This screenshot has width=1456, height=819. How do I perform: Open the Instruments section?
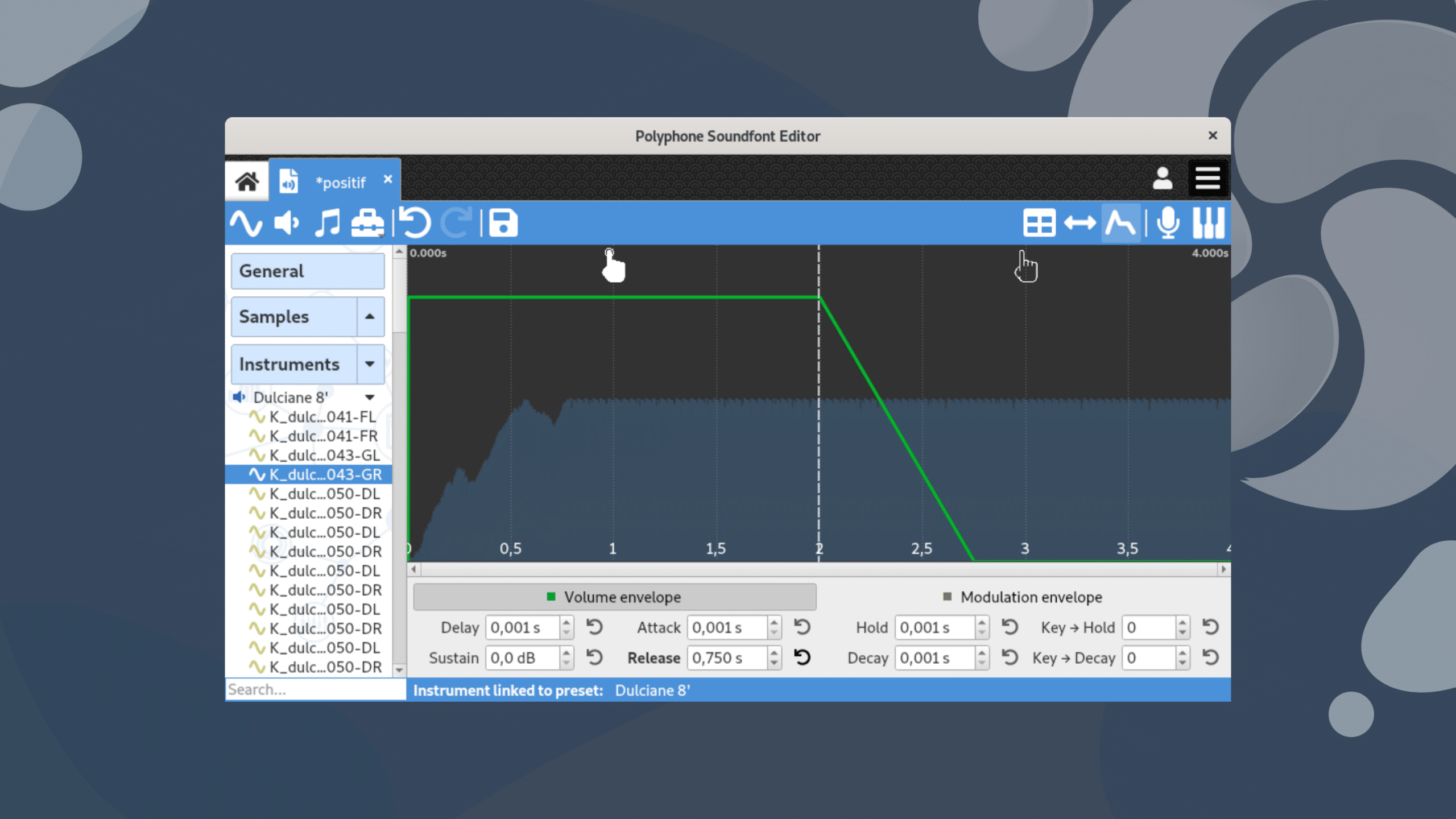pyautogui.click(x=294, y=364)
